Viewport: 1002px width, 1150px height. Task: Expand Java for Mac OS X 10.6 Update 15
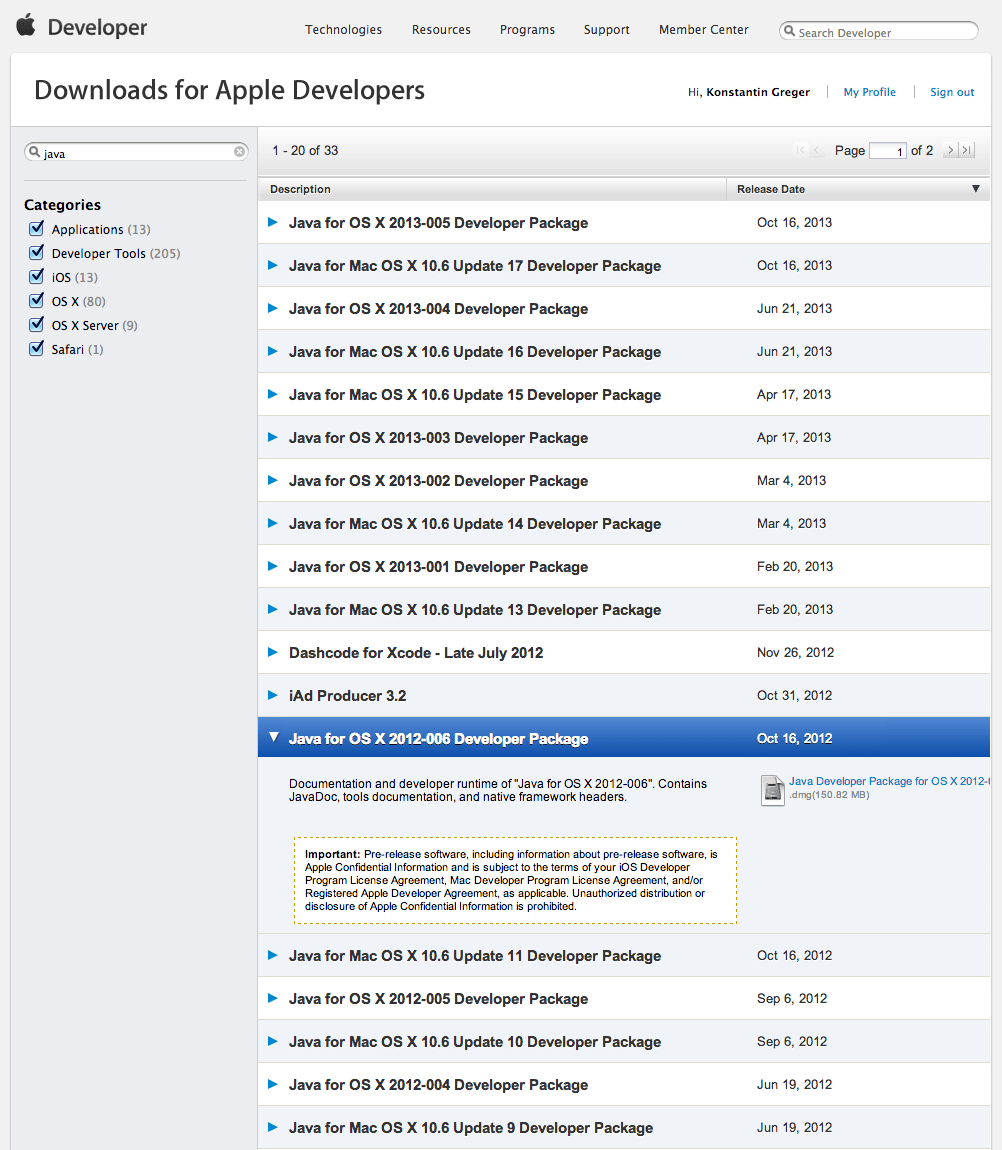coord(273,395)
